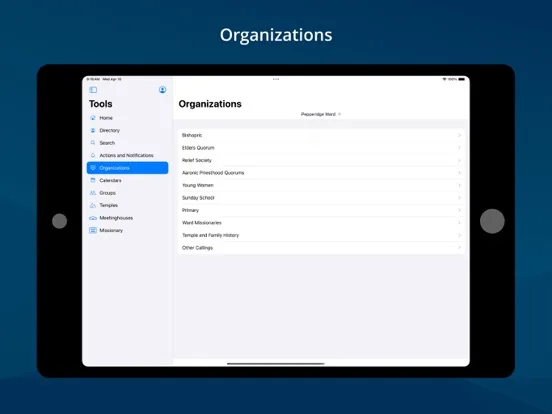Toggle the sidebar panel icon
This screenshot has height=414, width=552.
93,90
